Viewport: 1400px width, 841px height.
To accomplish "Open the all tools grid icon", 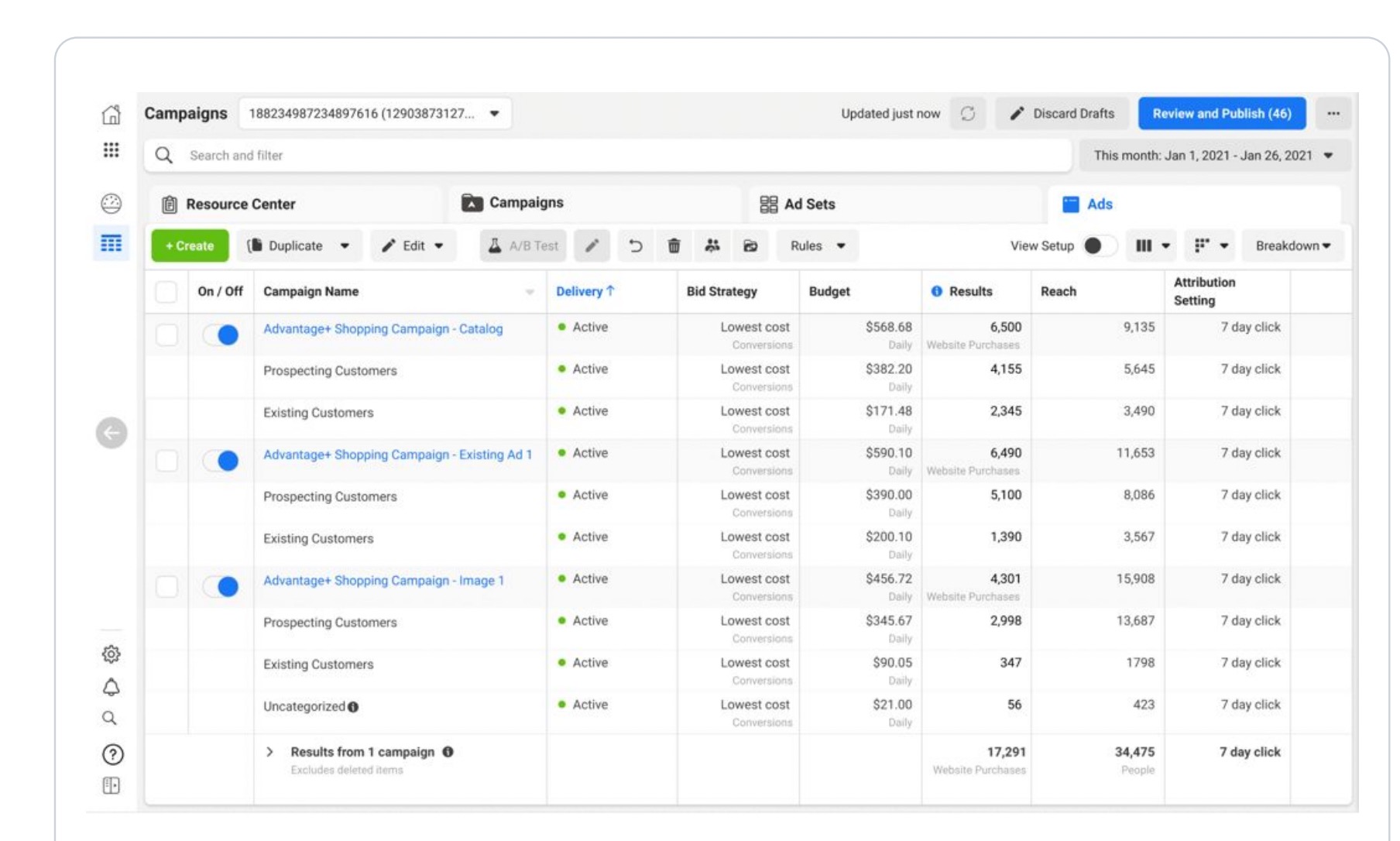I will (x=112, y=150).
